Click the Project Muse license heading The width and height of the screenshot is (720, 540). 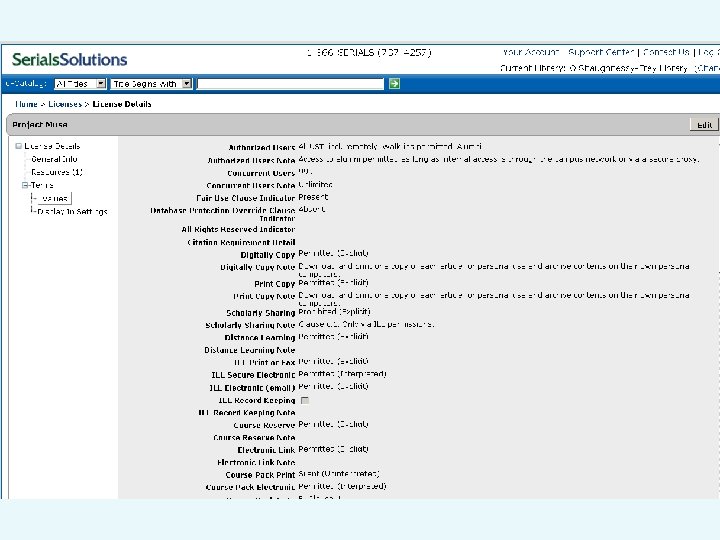pyautogui.click(x=40, y=124)
